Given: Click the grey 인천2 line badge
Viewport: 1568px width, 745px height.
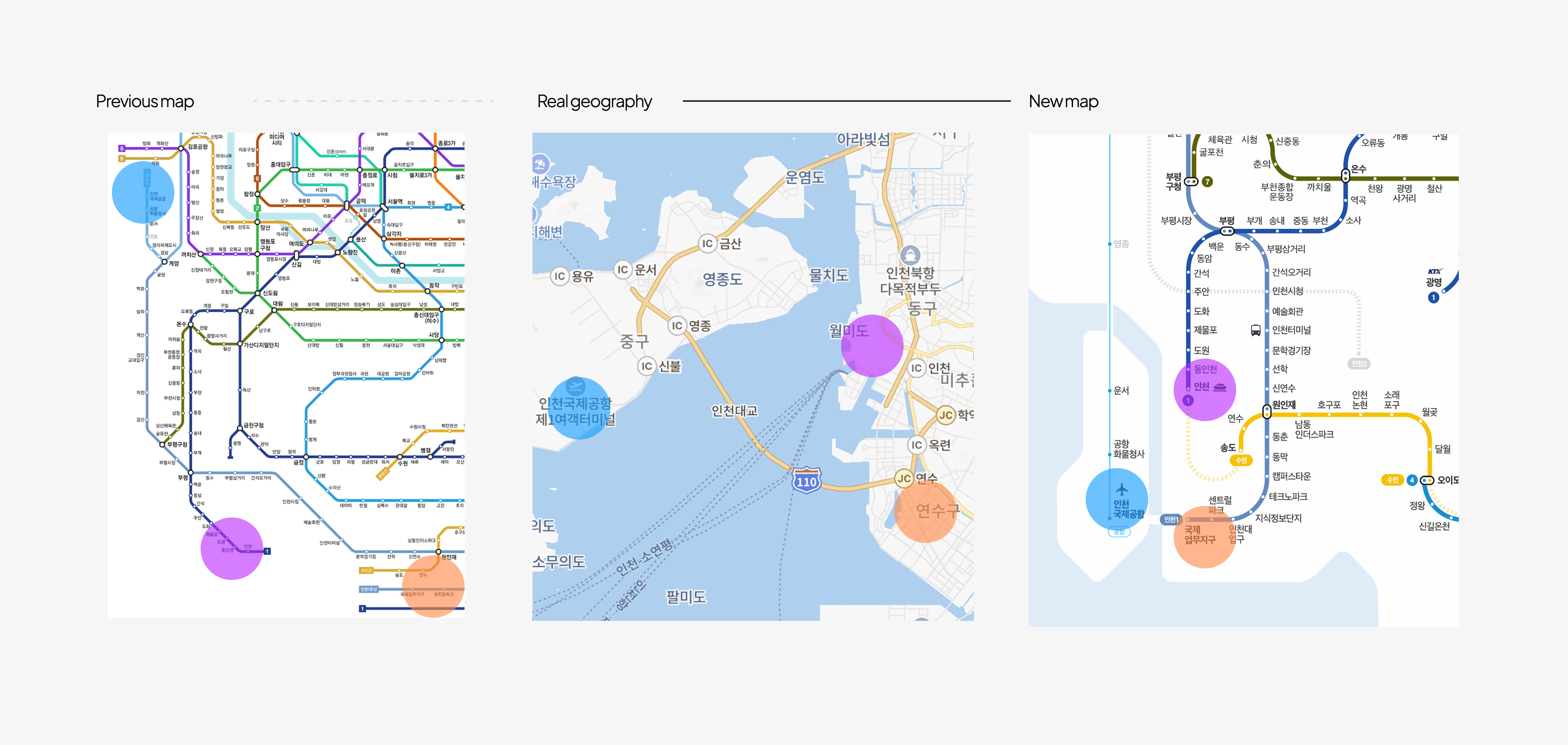Looking at the screenshot, I should pyautogui.click(x=1358, y=364).
